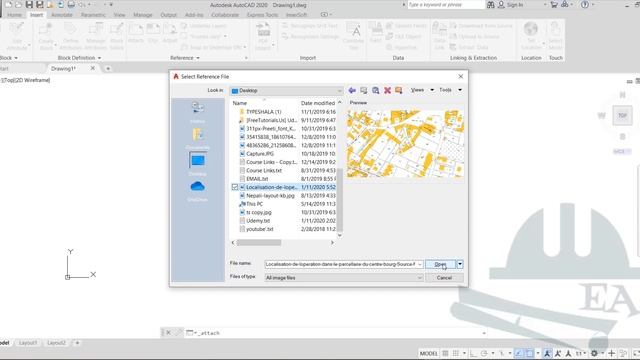Screen dimensions: 640x360
Task: Click the Search the Web icon
Action: 376,90
